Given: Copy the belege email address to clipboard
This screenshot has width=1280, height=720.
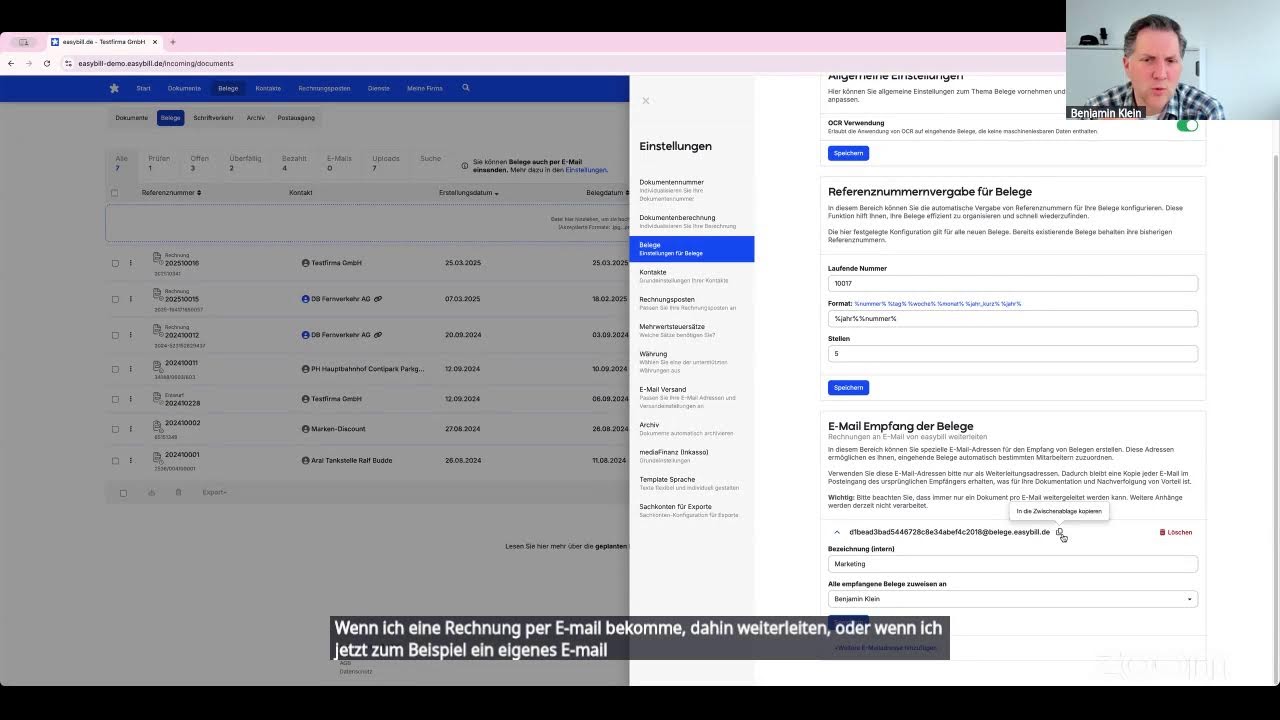Looking at the screenshot, I should pos(1060,532).
